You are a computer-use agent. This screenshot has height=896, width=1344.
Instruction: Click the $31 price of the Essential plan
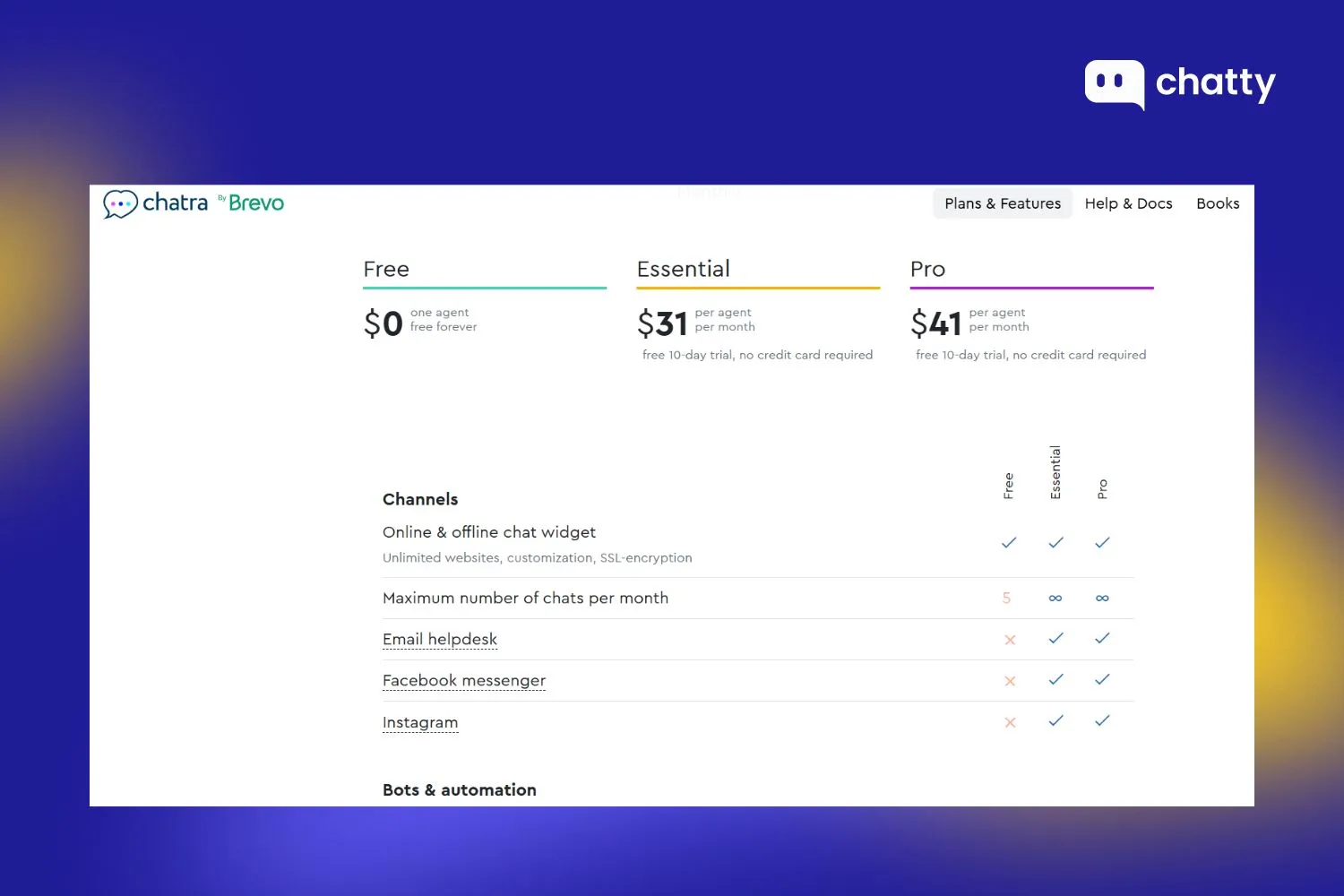coord(662,323)
